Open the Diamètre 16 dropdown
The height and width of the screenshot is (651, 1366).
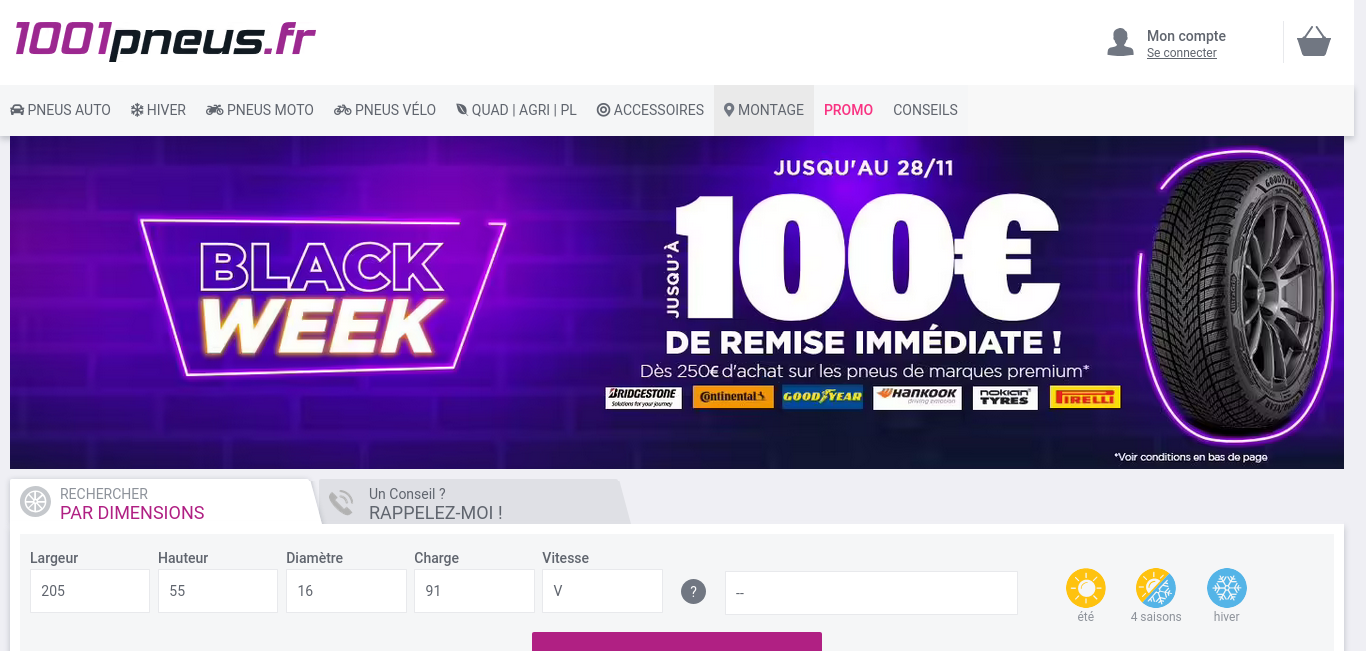346,591
